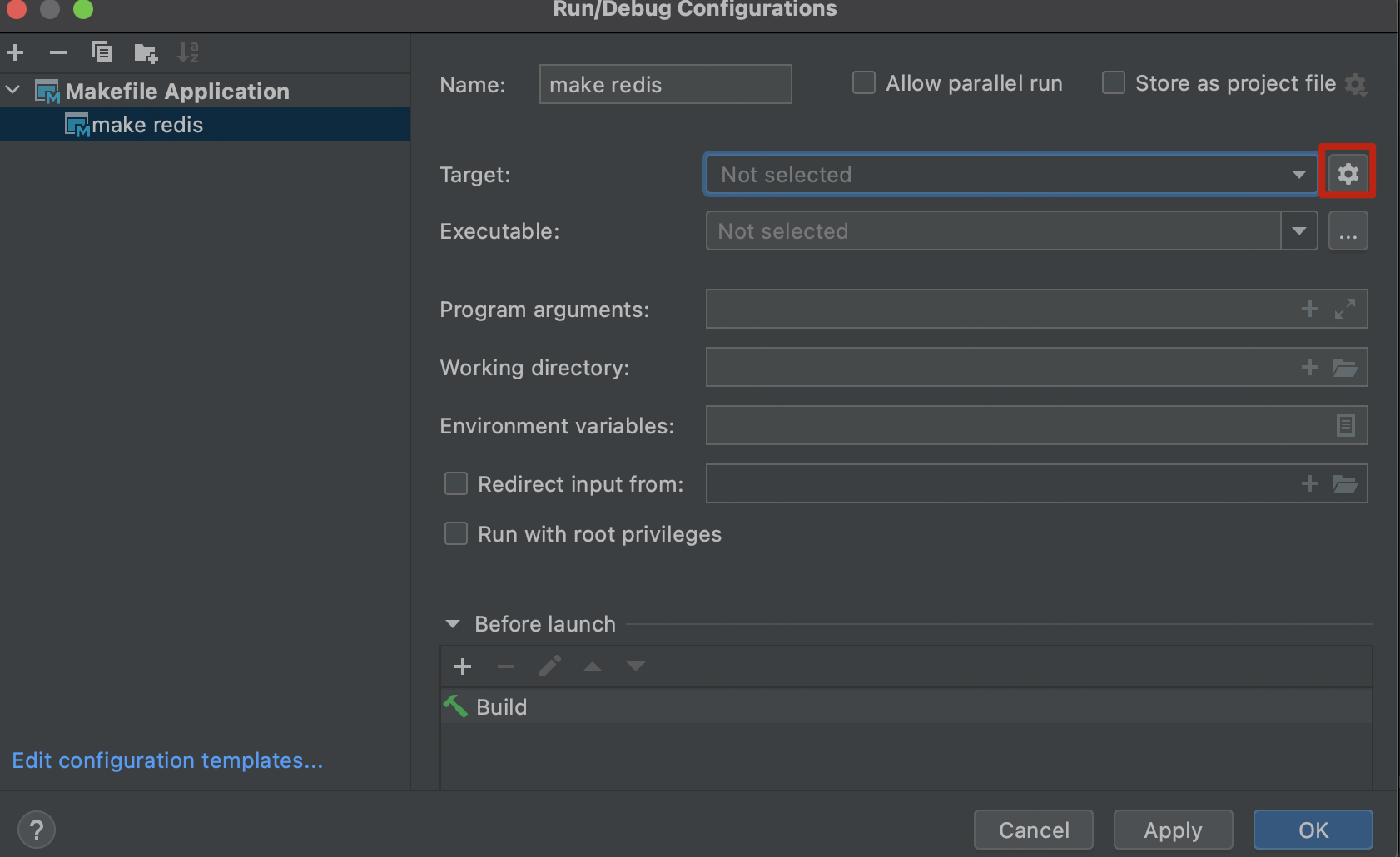1400x857 pixels.
Task: Browse for the working directory folder
Action: click(x=1345, y=368)
